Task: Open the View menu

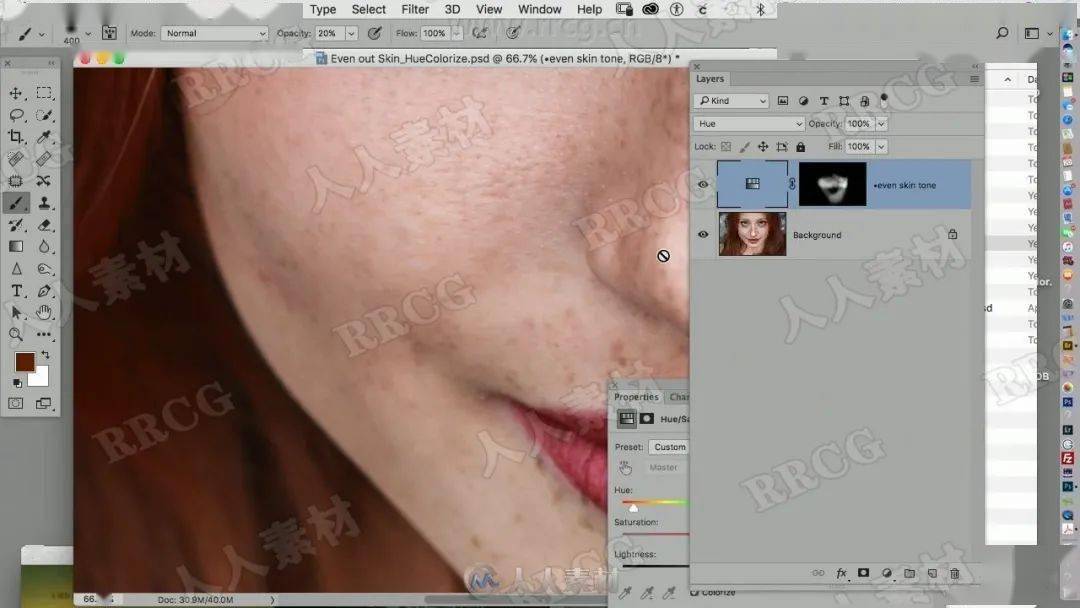Action: pyautogui.click(x=488, y=9)
